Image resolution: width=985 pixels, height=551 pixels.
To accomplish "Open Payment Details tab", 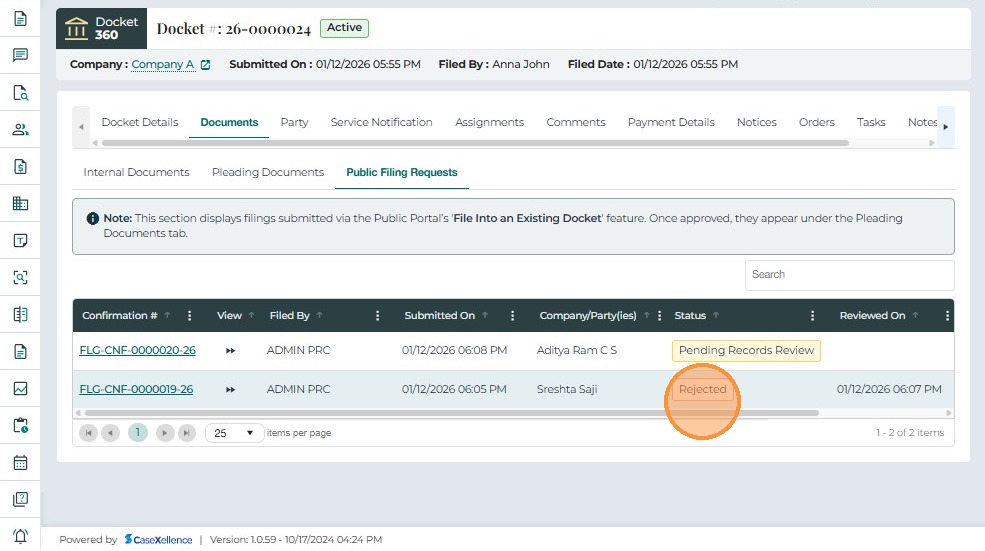I will point(671,123).
